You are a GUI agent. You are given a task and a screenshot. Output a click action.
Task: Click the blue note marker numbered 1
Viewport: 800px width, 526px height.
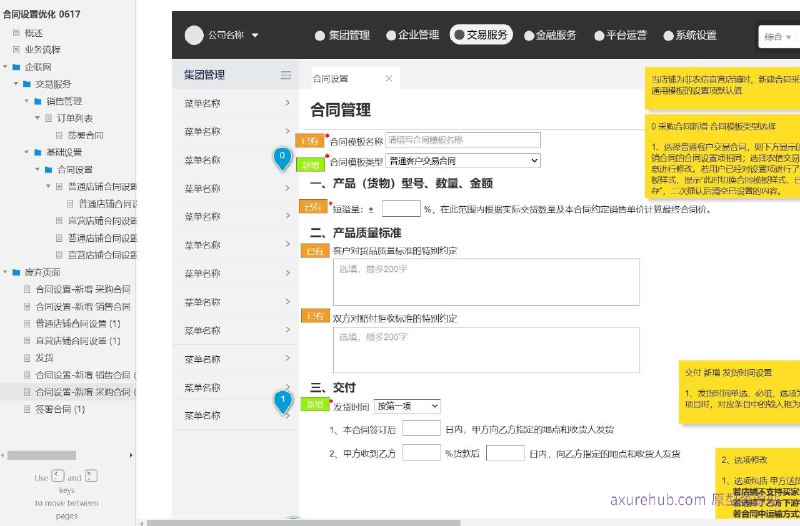click(283, 402)
